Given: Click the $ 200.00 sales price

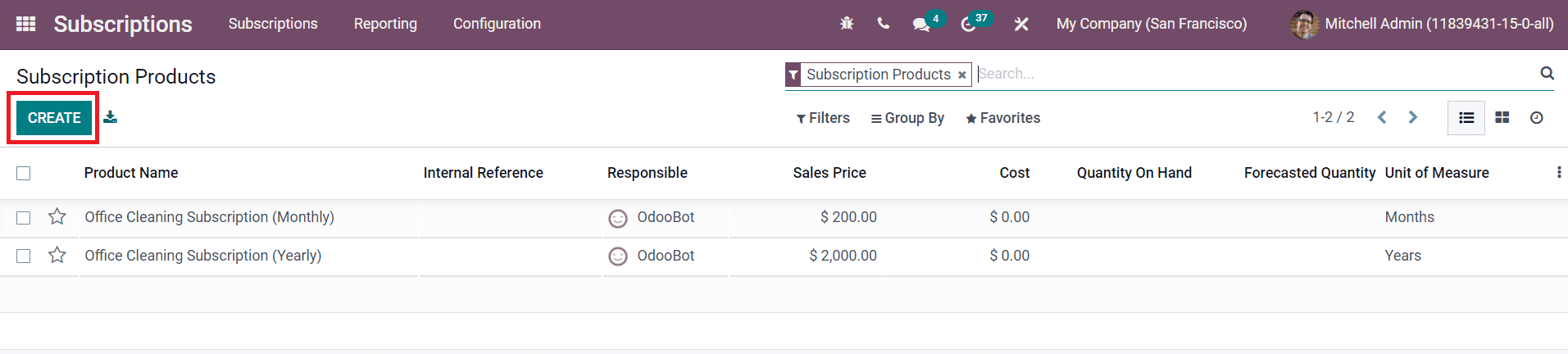Looking at the screenshot, I should 848,217.
